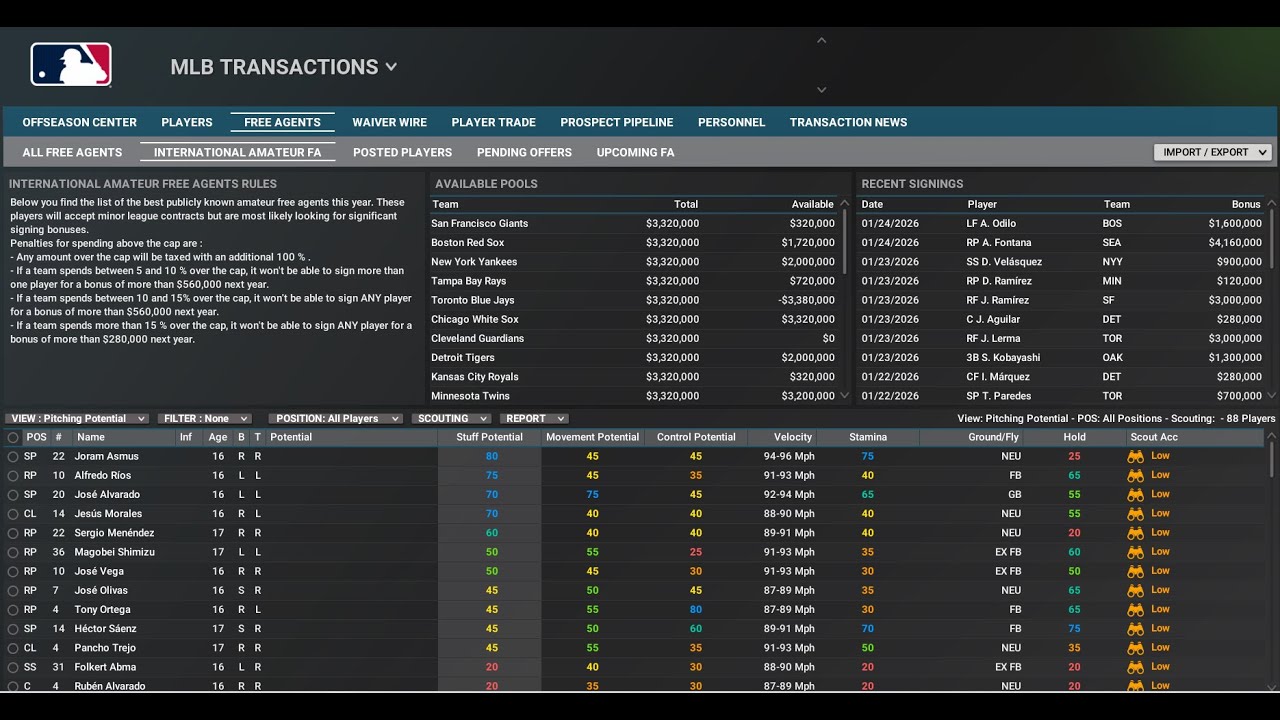The height and width of the screenshot is (720, 1280).
Task: Show the Upcoming FA subtab
Action: (635, 152)
